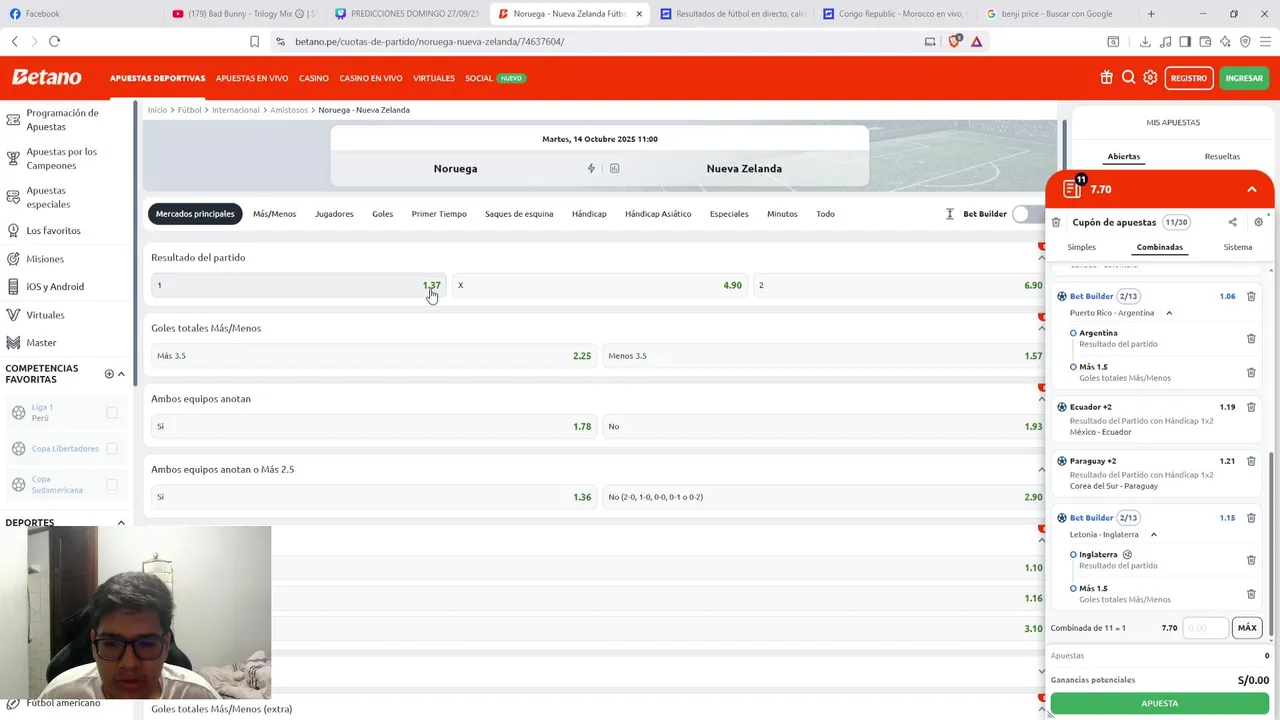Image resolution: width=1280 pixels, height=720 pixels.
Task: Toggle browser sidebar panel icon
Action: [x=1185, y=41]
